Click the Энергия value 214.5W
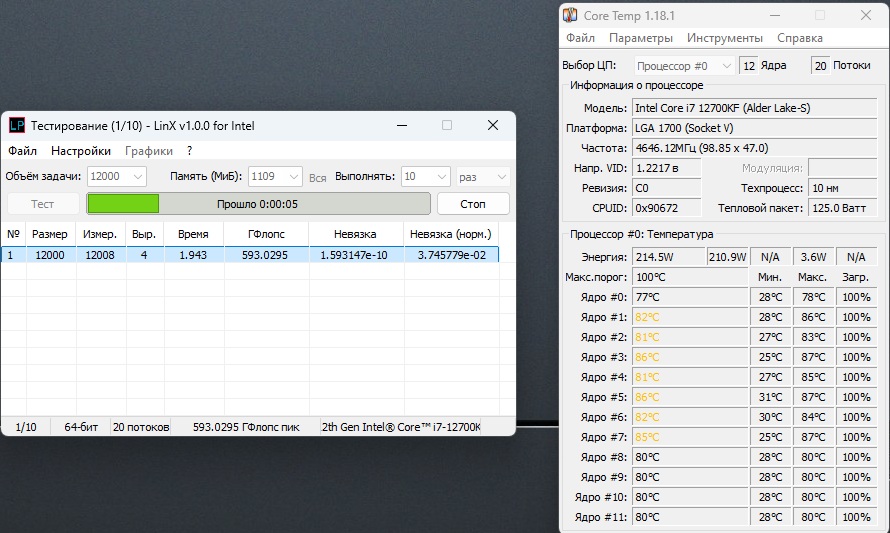This screenshot has width=890, height=533. pyautogui.click(x=669, y=257)
